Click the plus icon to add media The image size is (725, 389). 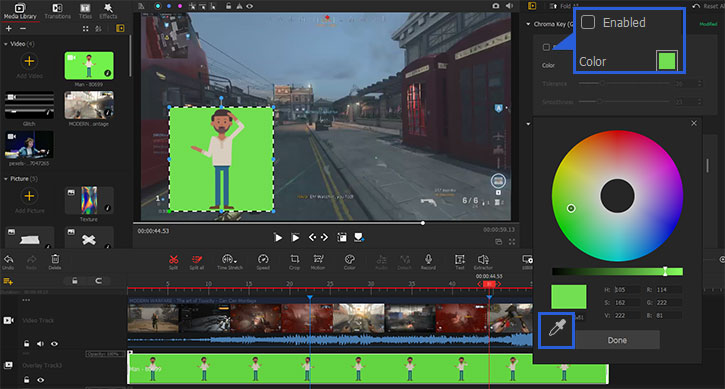tap(9, 29)
